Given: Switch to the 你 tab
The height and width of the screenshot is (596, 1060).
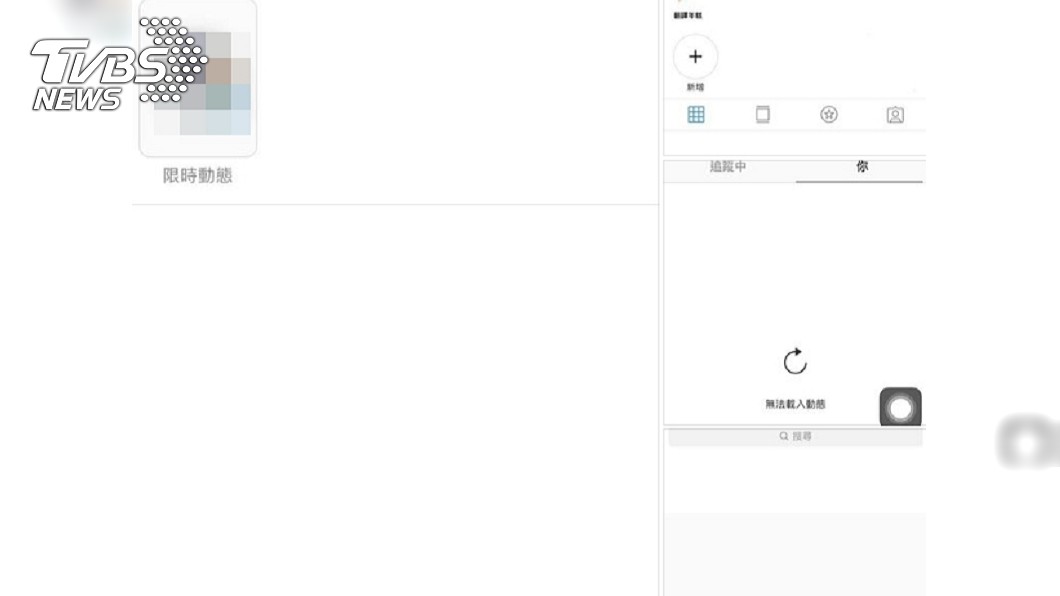Looking at the screenshot, I should point(862,166).
